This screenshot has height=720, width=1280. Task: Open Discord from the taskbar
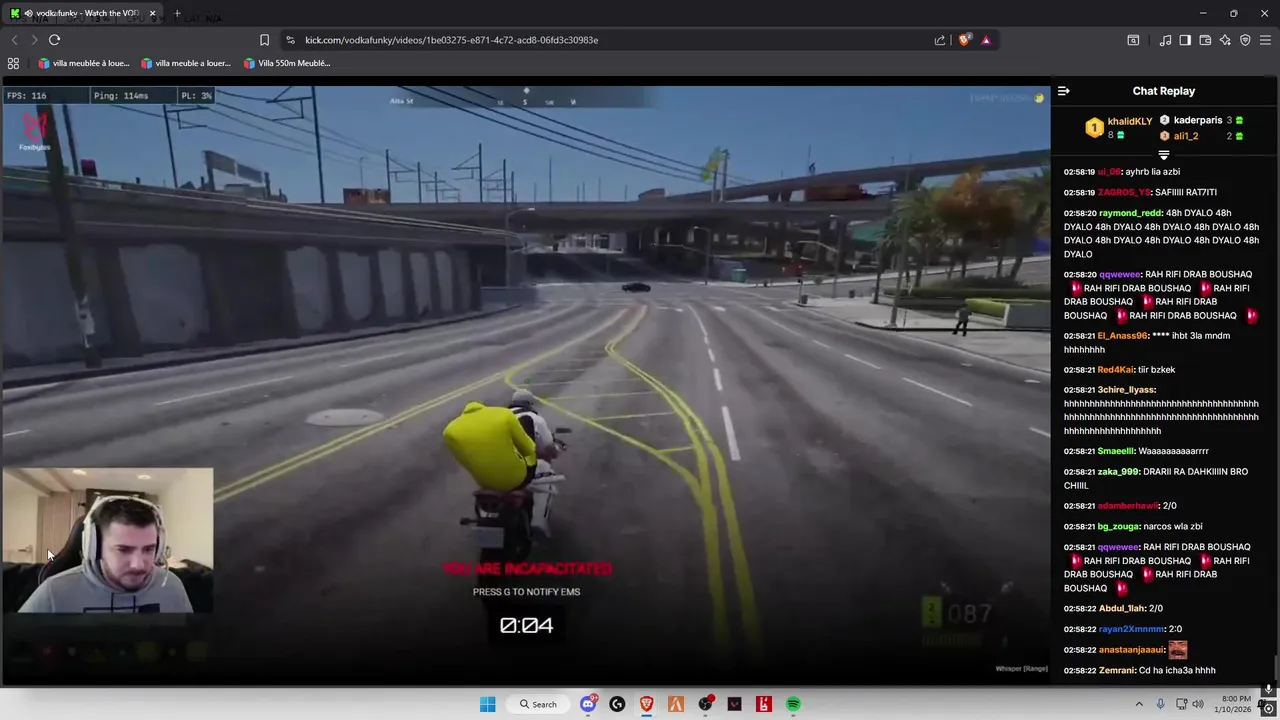[x=588, y=704]
